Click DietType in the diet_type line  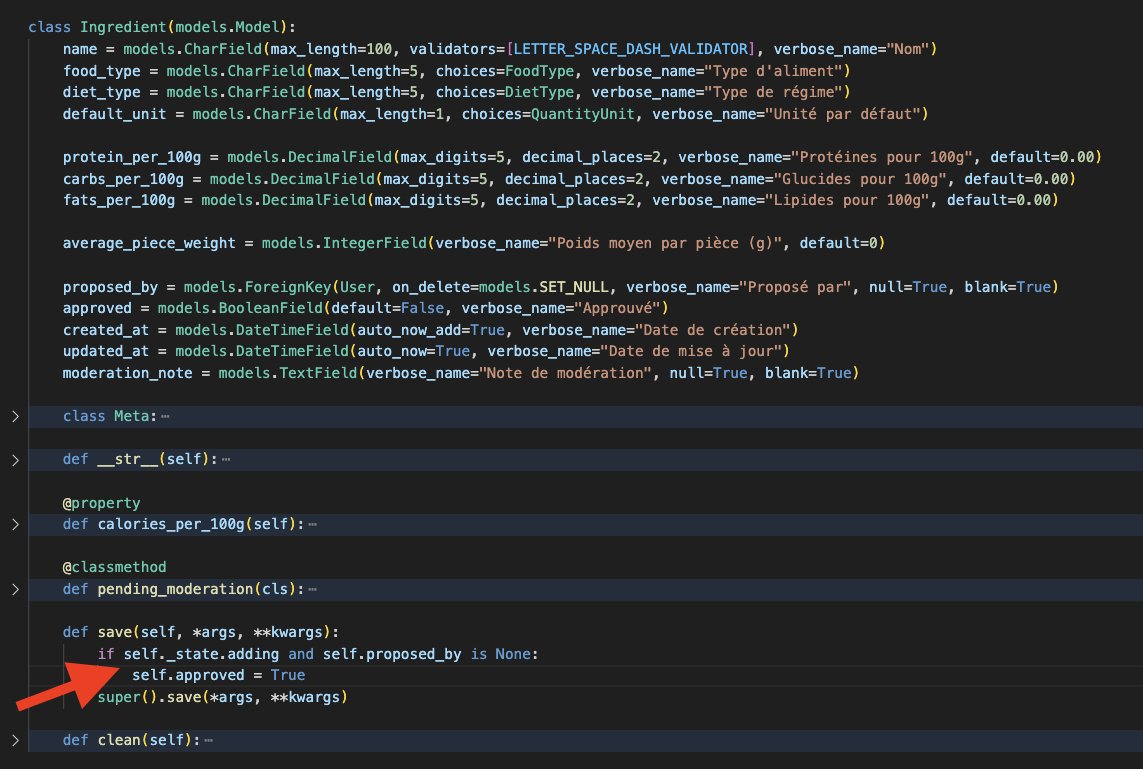click(539, 92)
